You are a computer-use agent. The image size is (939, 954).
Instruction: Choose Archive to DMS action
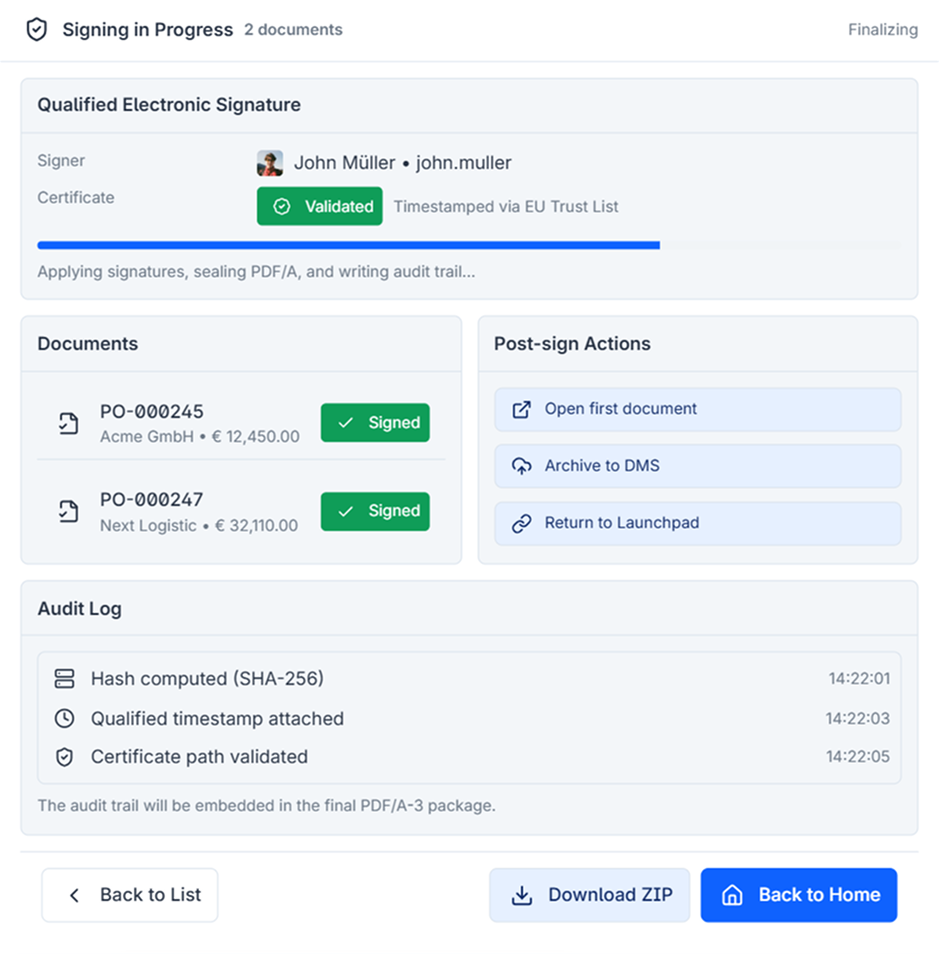[697, 466]
